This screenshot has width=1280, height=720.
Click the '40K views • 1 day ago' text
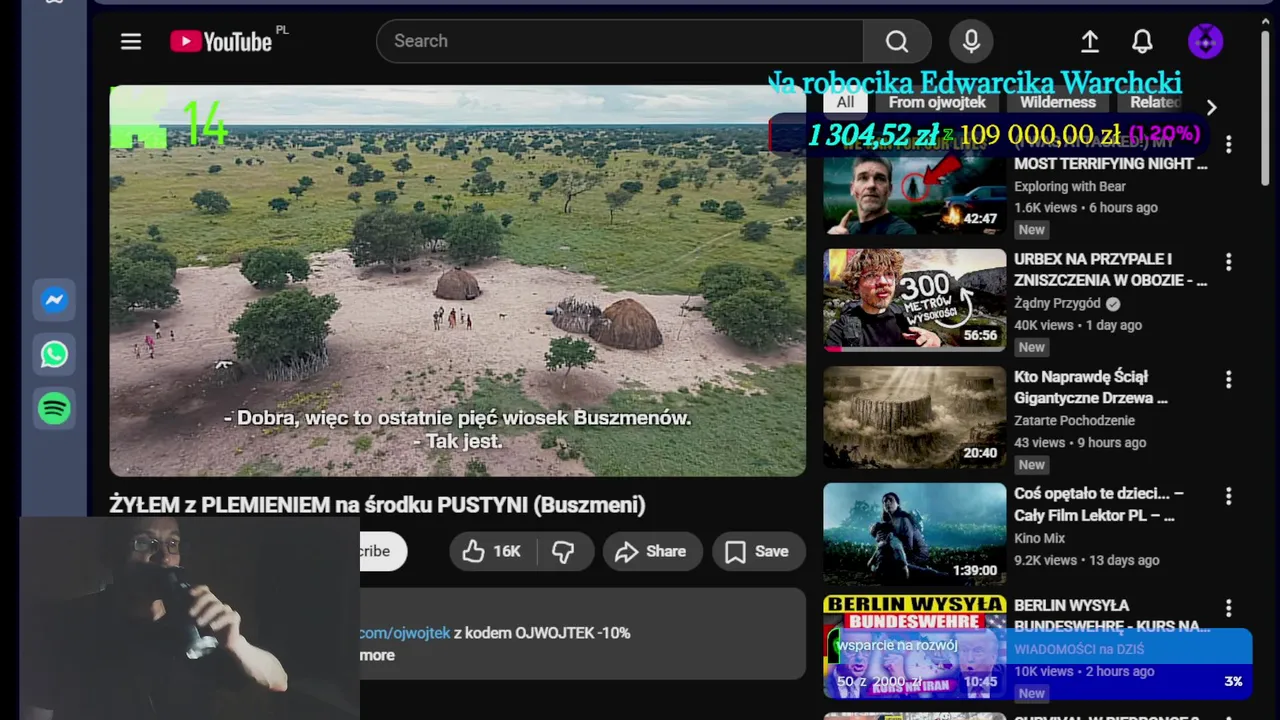1078,325
